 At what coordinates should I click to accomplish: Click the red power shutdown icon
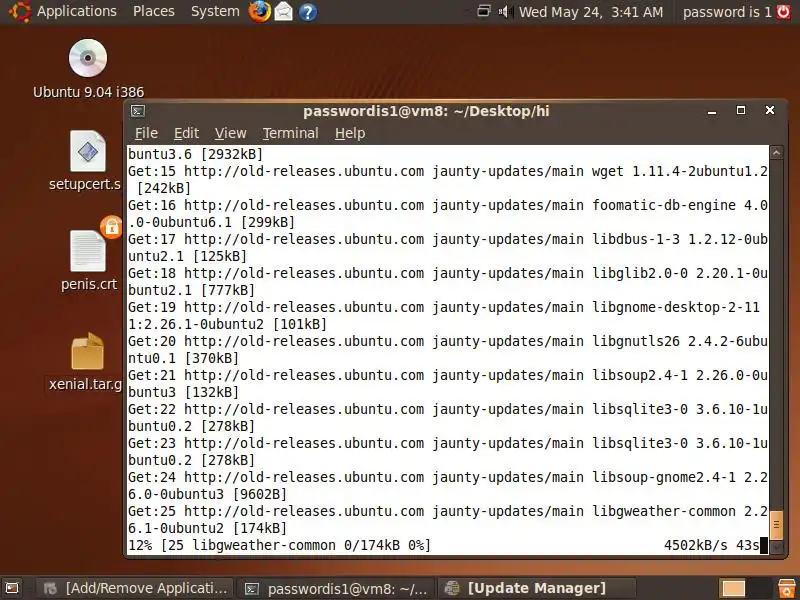click(x=784, y=11)
